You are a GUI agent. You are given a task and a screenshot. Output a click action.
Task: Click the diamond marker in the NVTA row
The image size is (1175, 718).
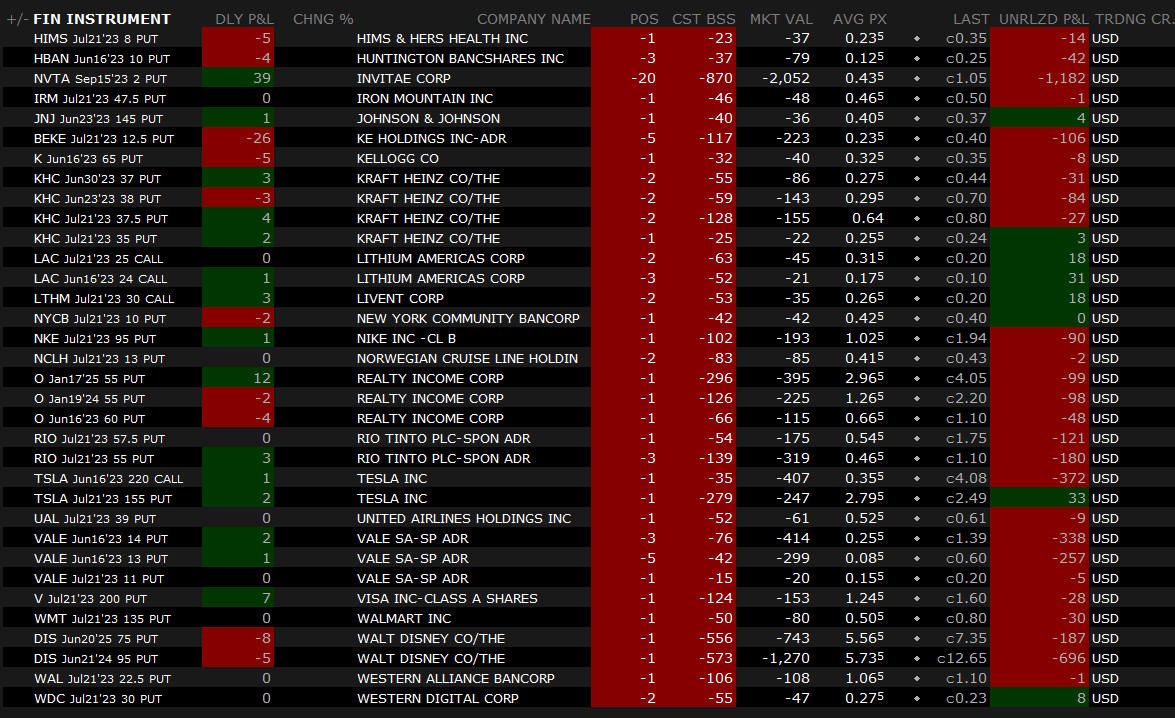coord(916,79)
